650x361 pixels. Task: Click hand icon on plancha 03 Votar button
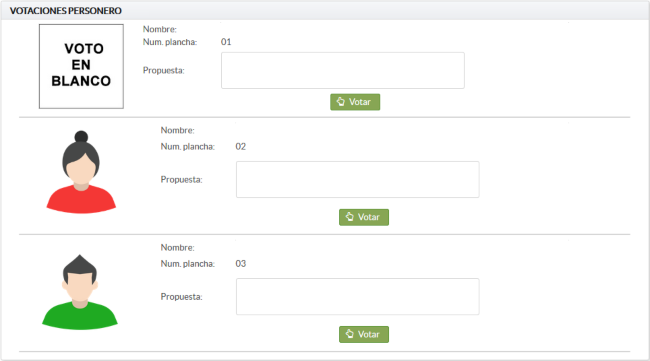(350, 334)
